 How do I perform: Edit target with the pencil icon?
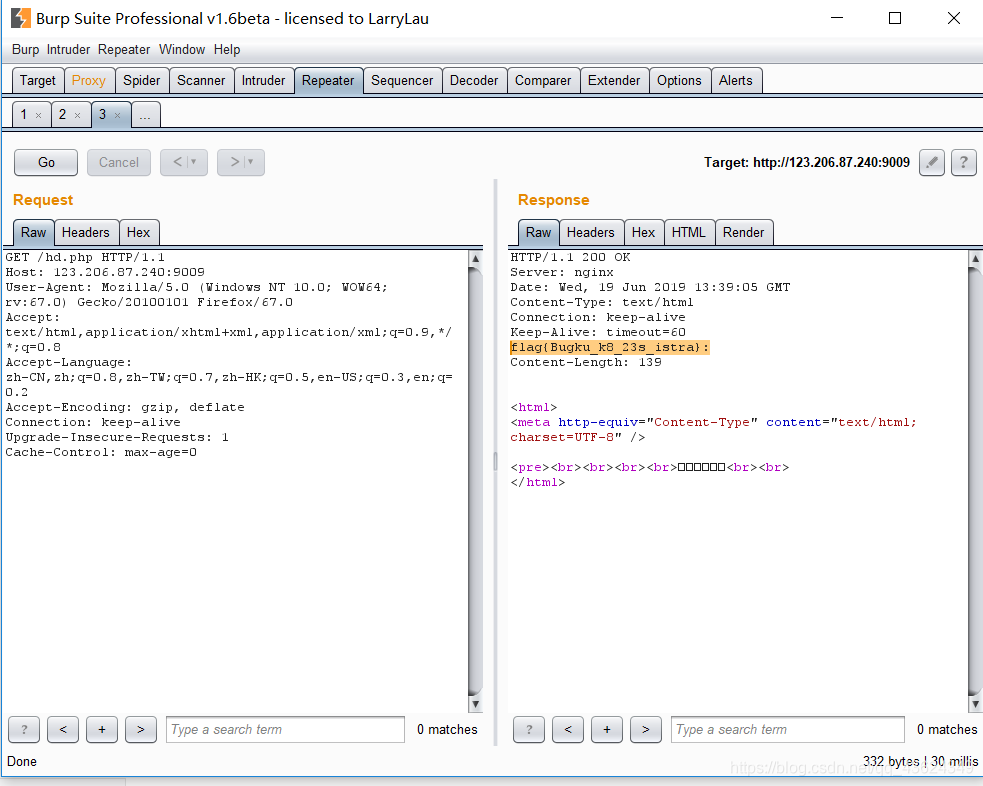932,162
